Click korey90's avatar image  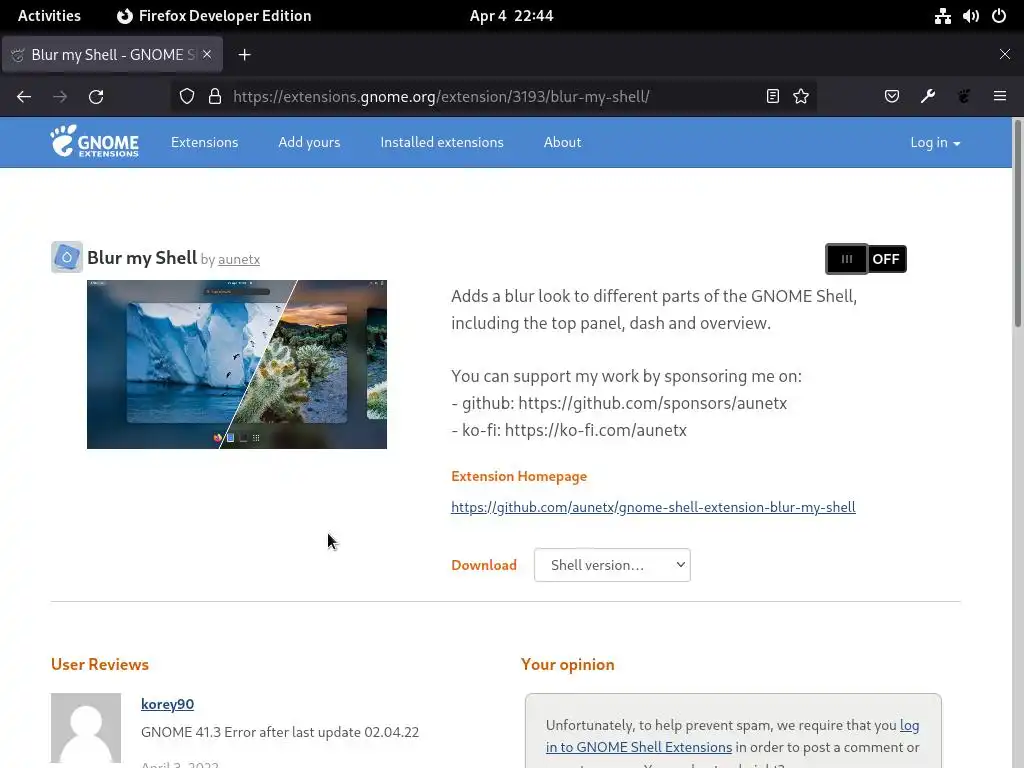pos(86,728)
